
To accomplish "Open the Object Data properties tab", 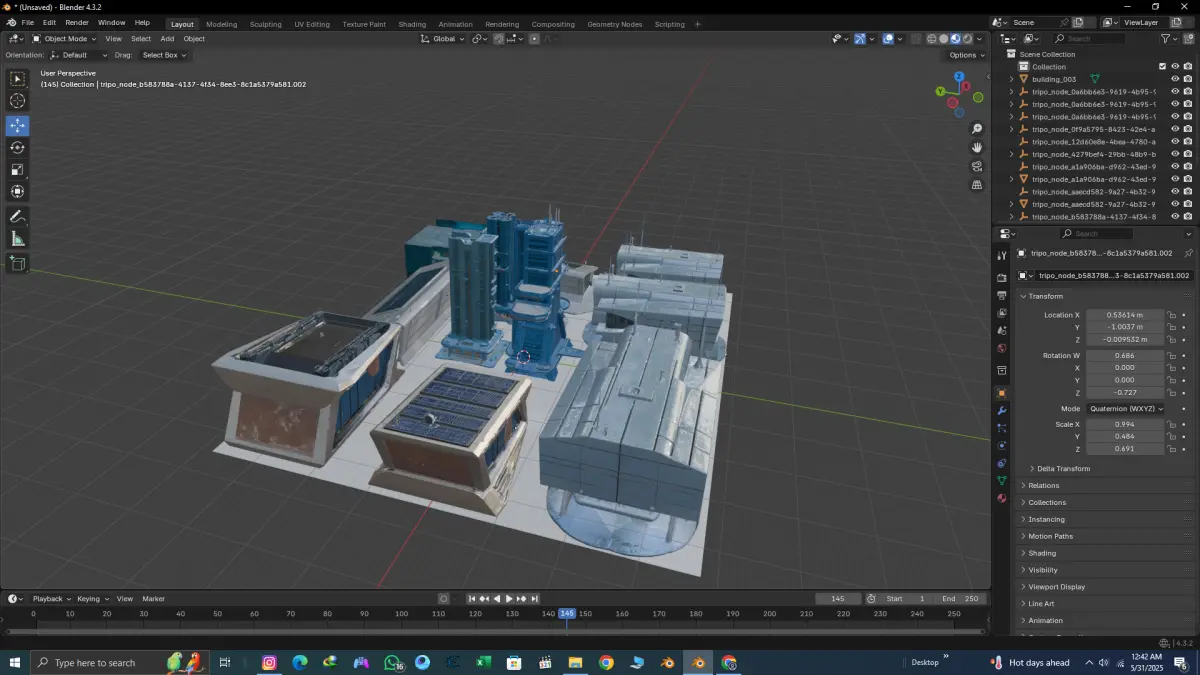I will click(1001, 480).
